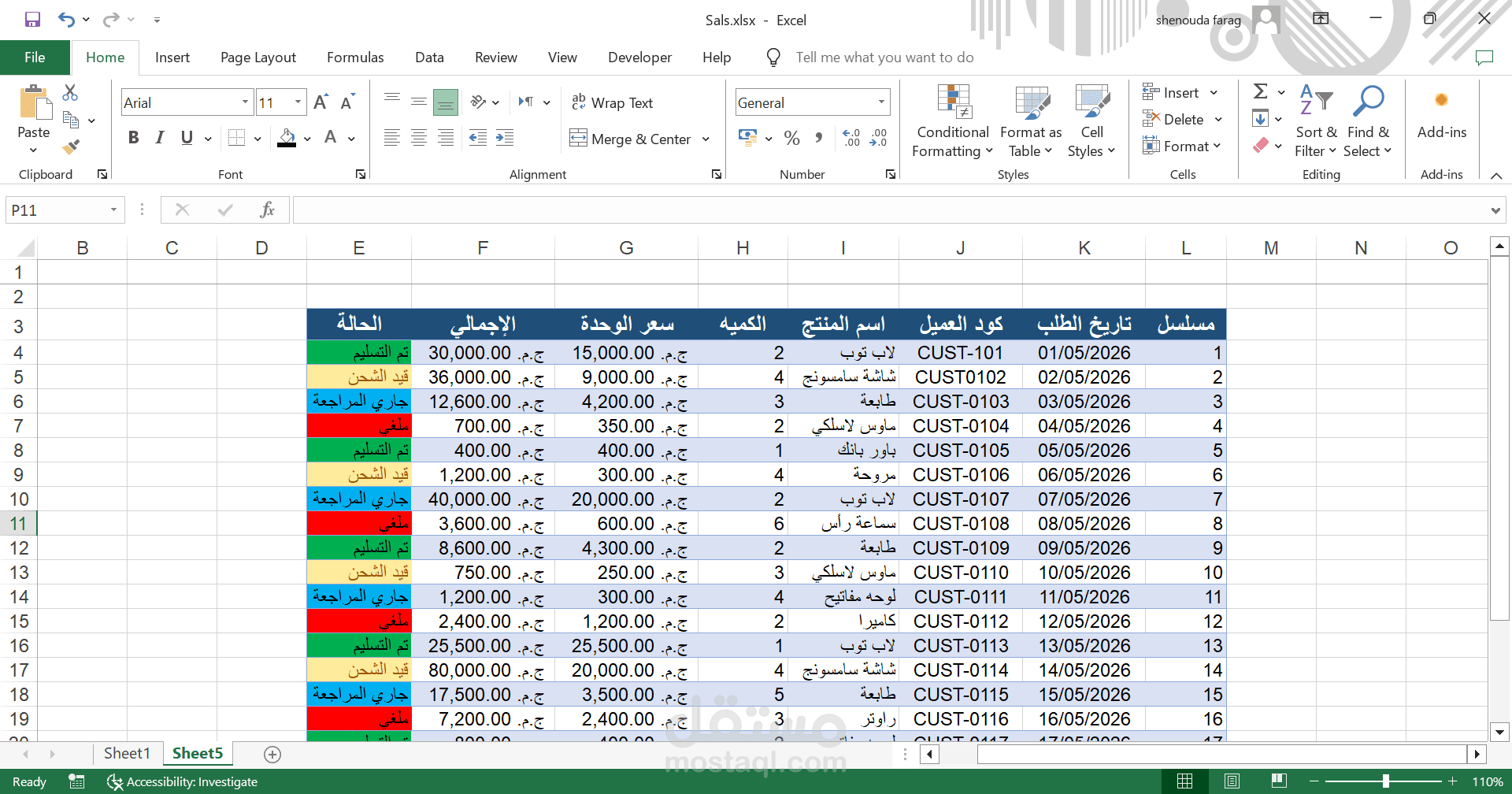Click Accessibility: Investigate in status bar
1512x794 pixels.
[x=183, y=782]
